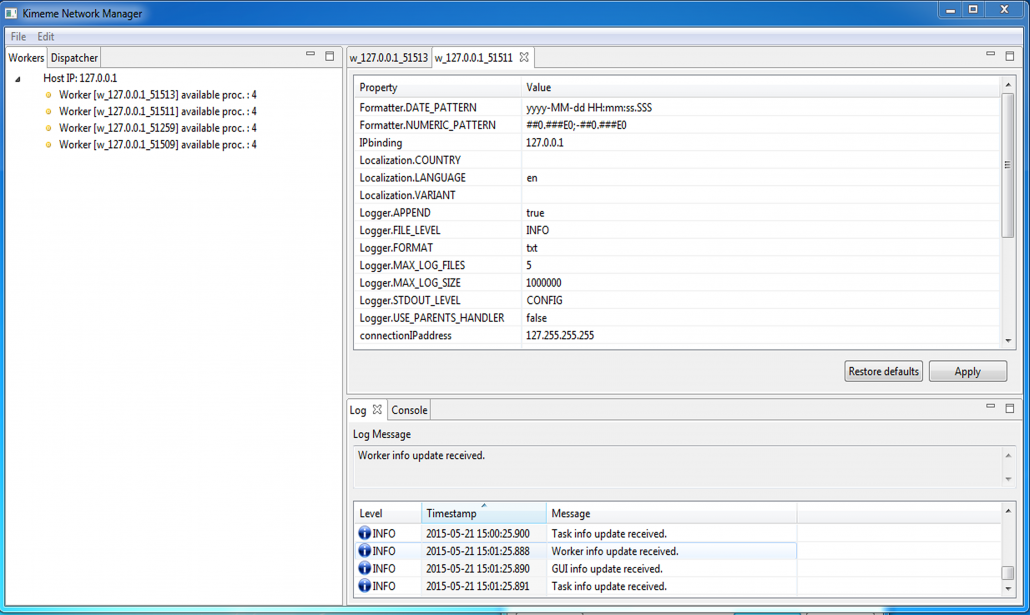
Task: Click status dot of worker w_127.0.0.1_51511
Action: (48, 112)
